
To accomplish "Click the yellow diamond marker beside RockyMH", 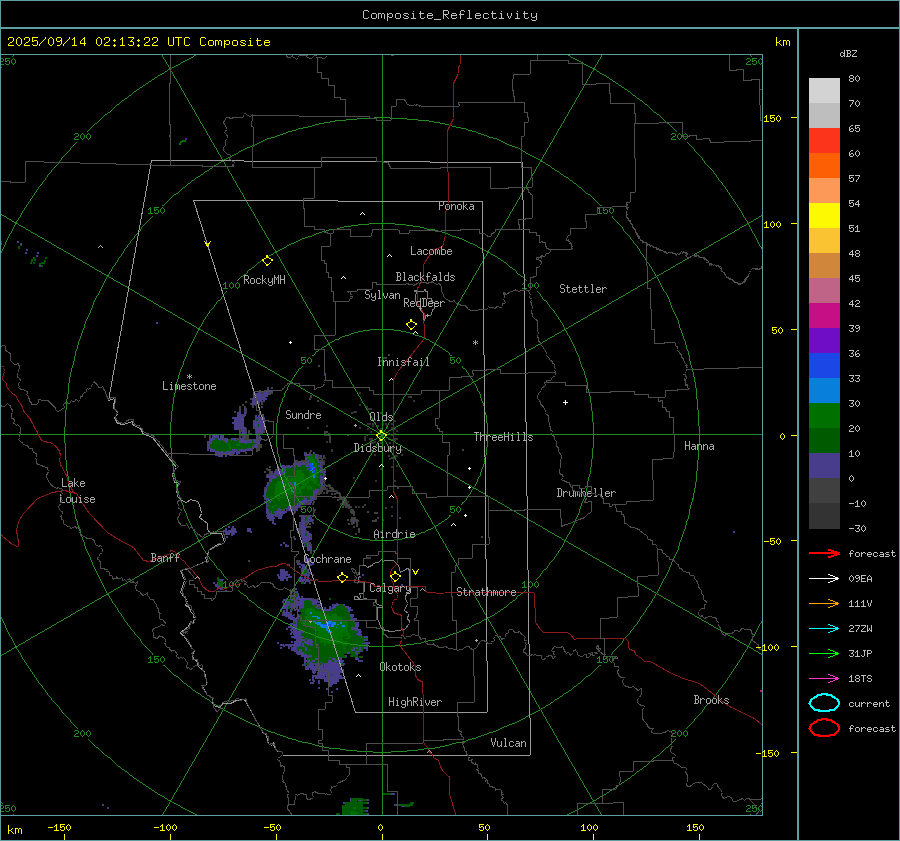I will point(267,261).
